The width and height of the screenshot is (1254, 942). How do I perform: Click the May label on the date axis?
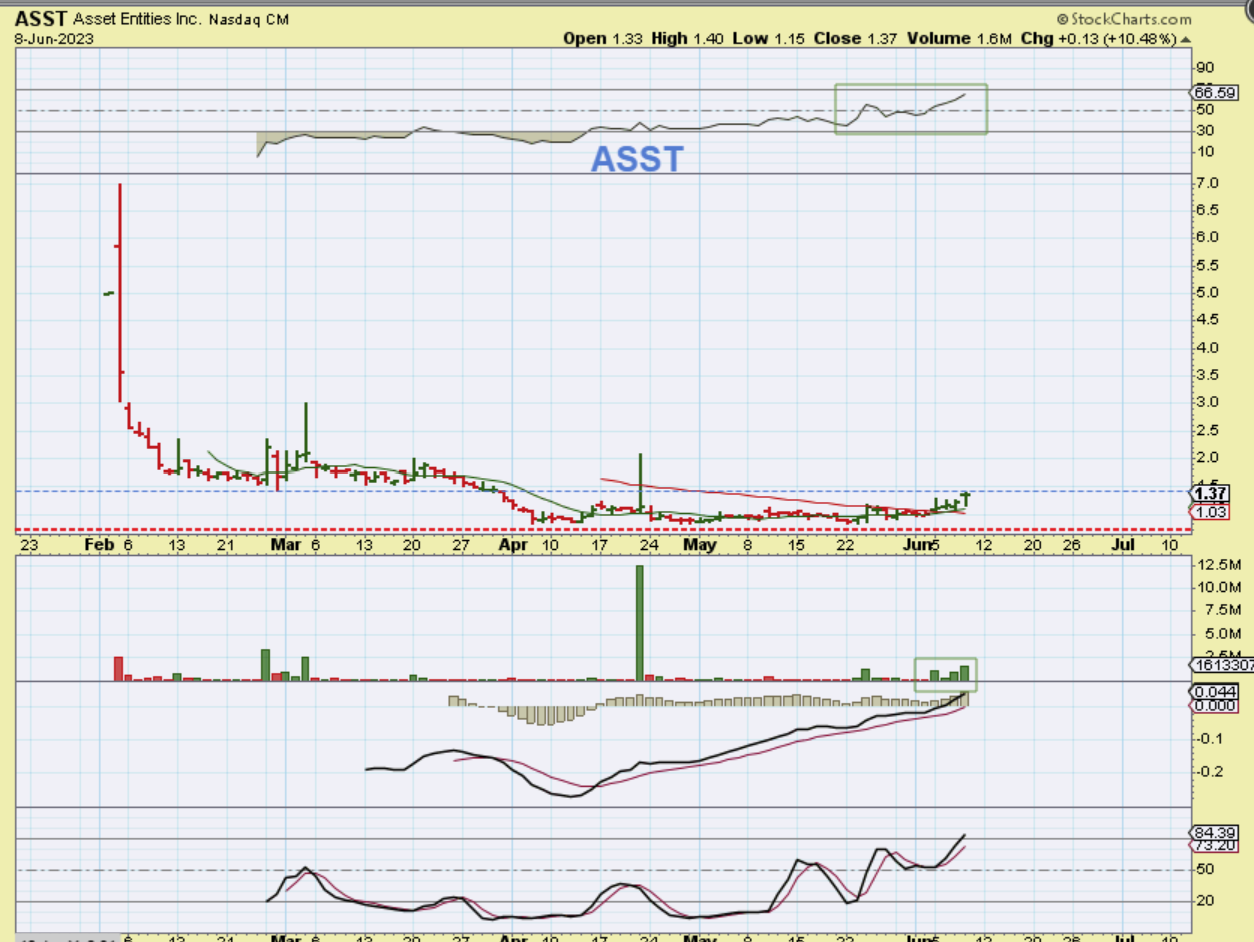coord(699,545)
